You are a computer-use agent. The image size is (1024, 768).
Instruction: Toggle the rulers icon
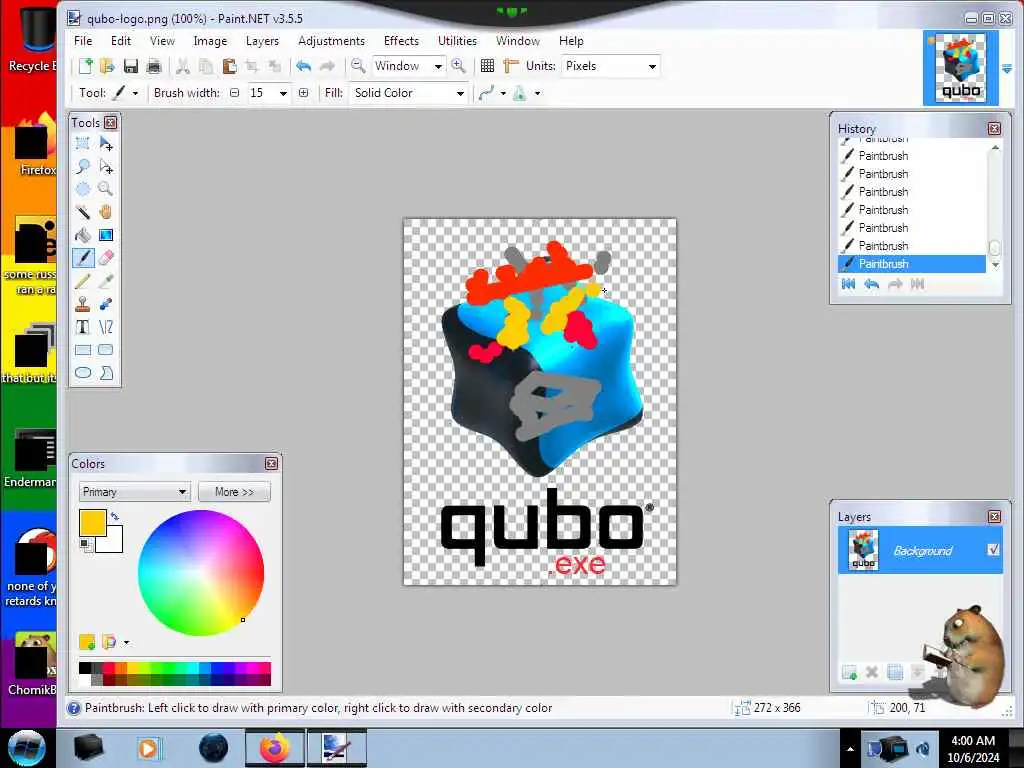[511, 66]
